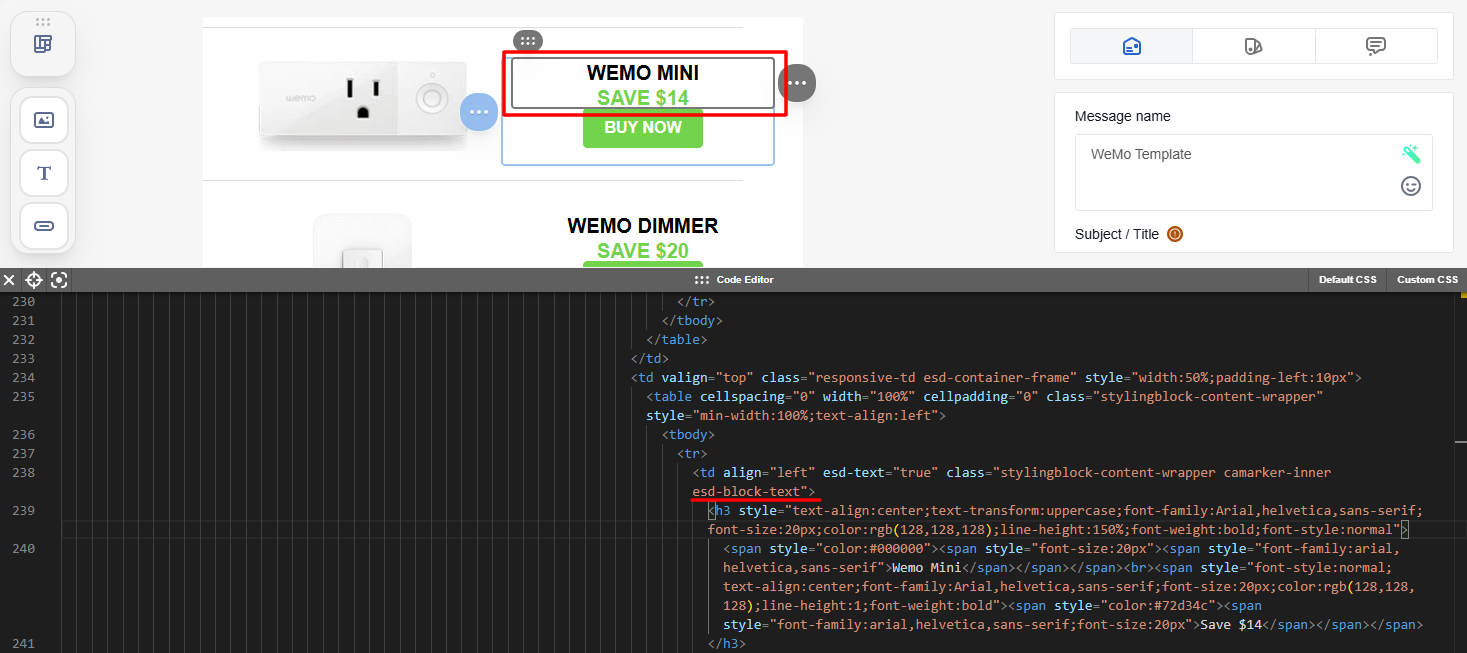Select the Button block tool
The height and width of the screenshot is (653, 1467).
44,226
